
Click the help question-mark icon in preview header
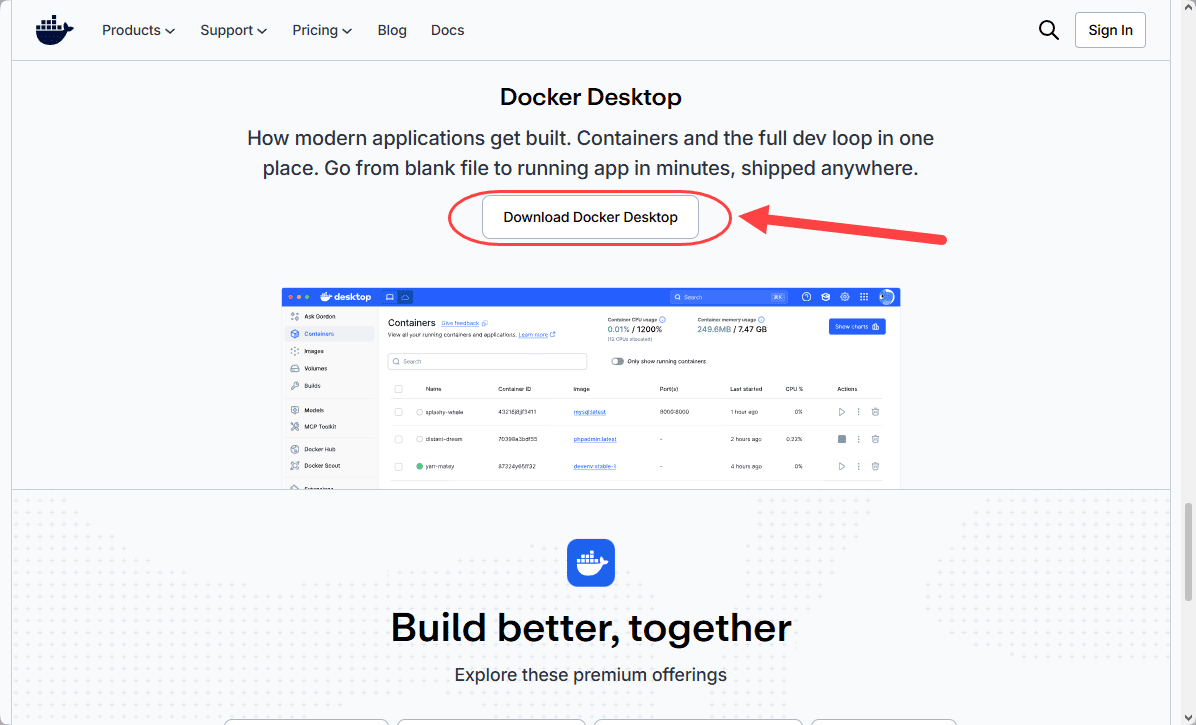pos(806,297)
